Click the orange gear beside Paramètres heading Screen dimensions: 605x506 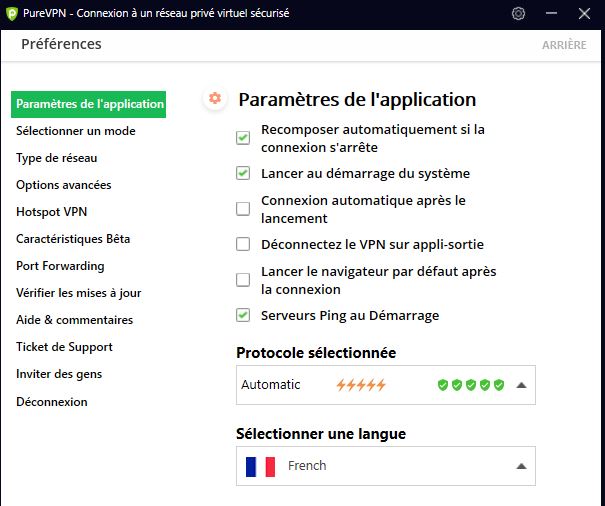coord(215,98)
